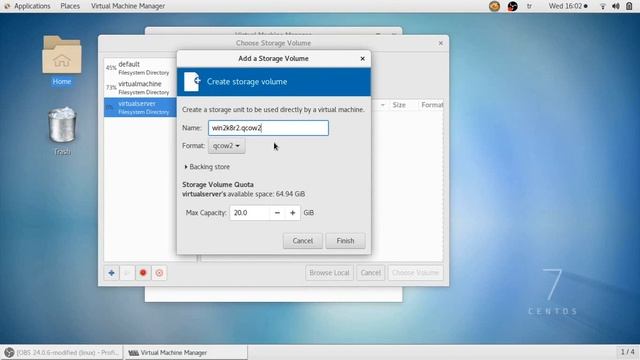Click the black and red tray icon
Screen dimensions: 640x360
pyautogui.click(x=512, y=6)
